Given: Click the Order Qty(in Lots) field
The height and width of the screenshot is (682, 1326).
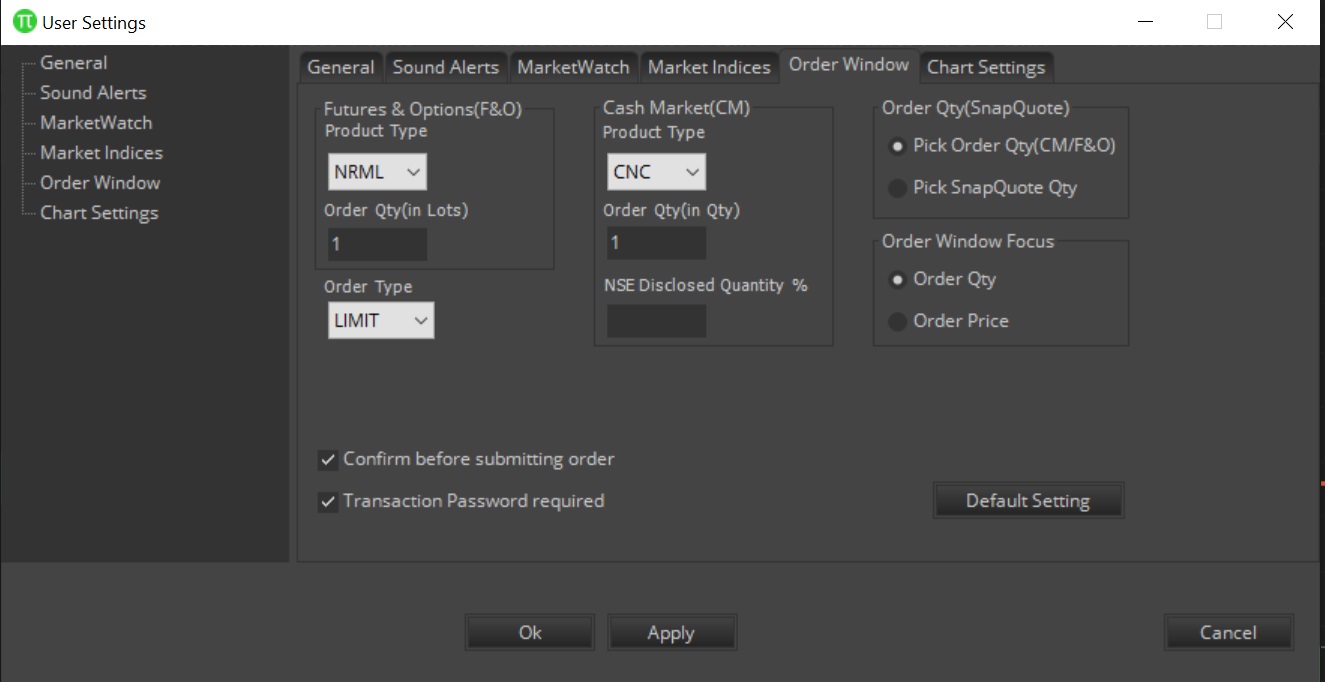Looking at the screenshot, I should pos(377,244).
